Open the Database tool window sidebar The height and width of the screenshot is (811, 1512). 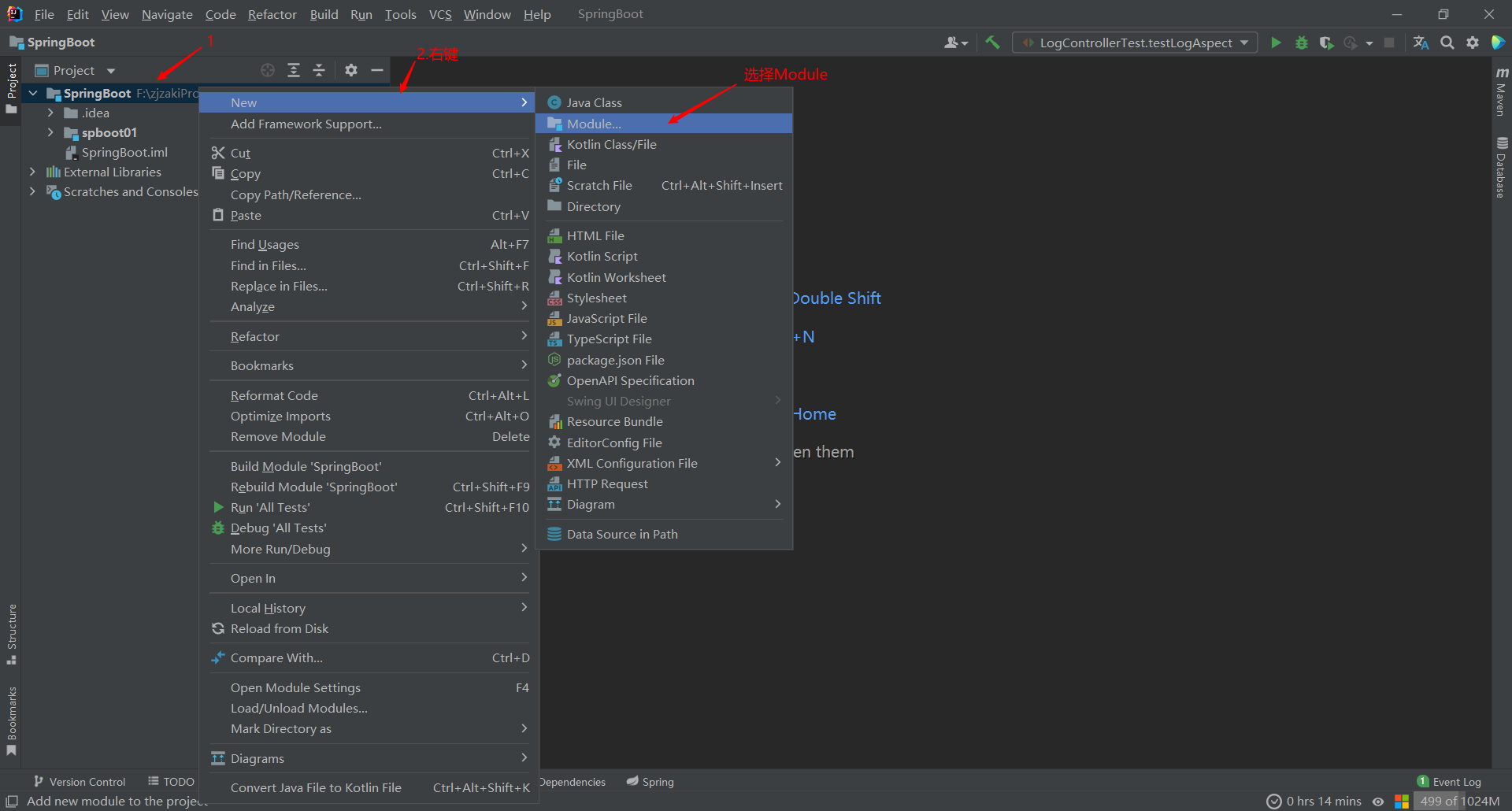tap(1502, 167)
